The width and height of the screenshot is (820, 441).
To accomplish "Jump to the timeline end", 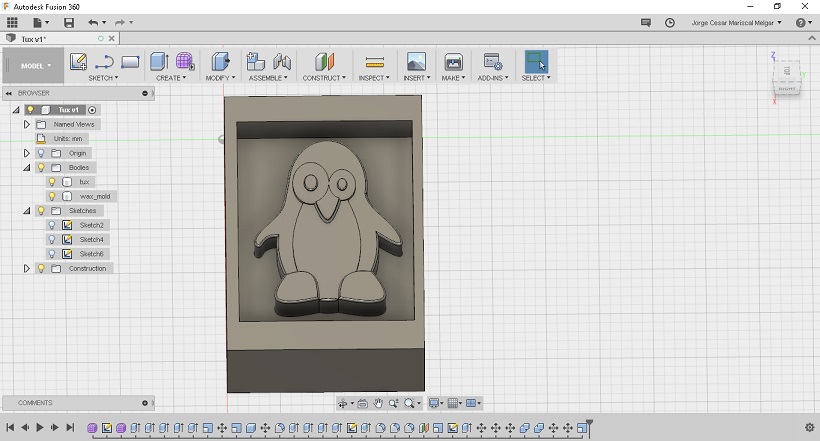I will [70, 427].
